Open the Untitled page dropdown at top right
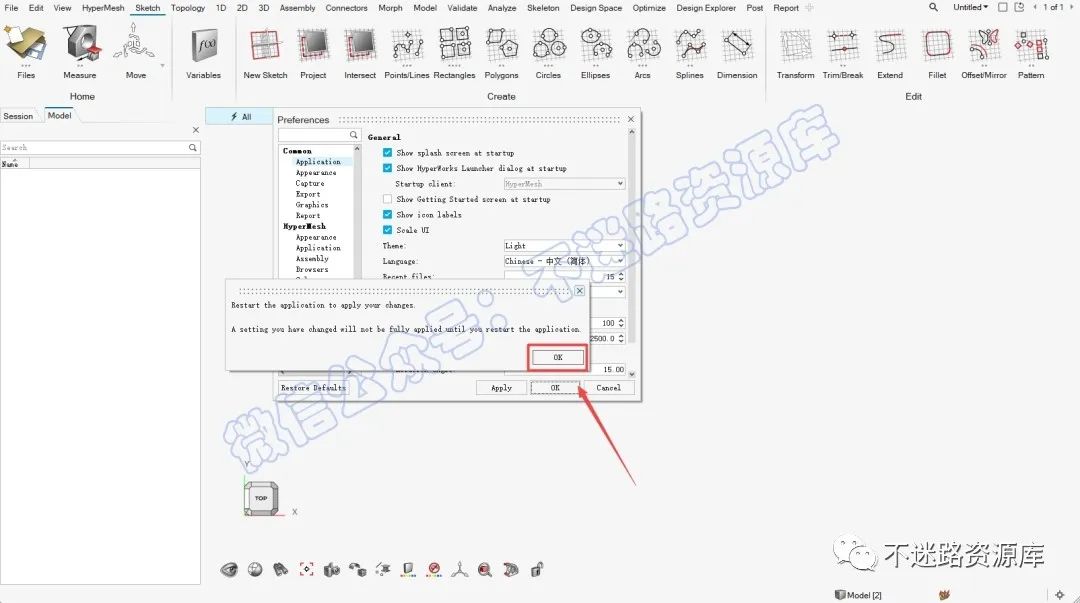Viewport: 1080px width, 603px height. tap(970, 7)
